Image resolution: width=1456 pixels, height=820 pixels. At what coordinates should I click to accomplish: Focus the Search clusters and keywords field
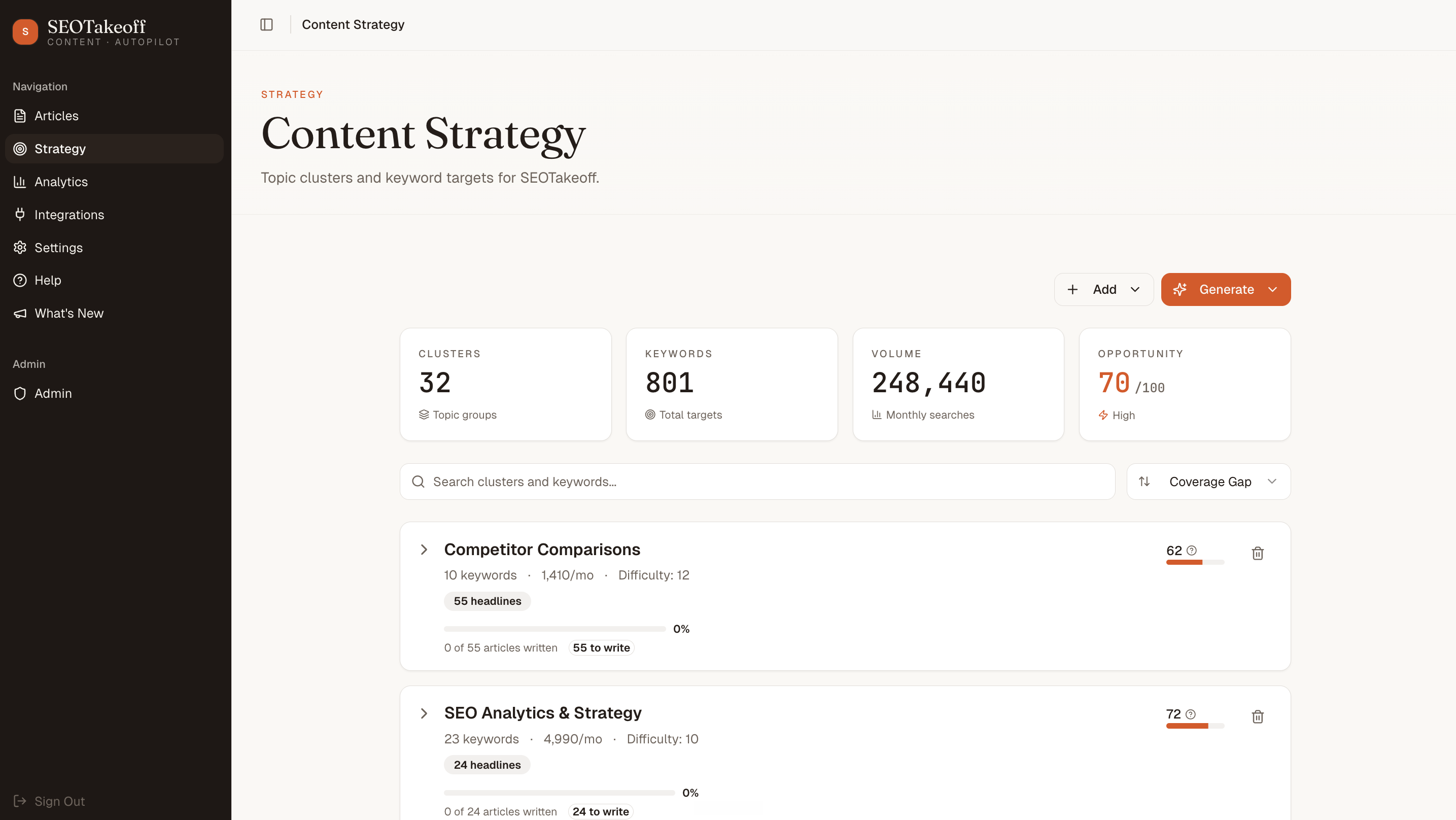click(x=757, y=482)
